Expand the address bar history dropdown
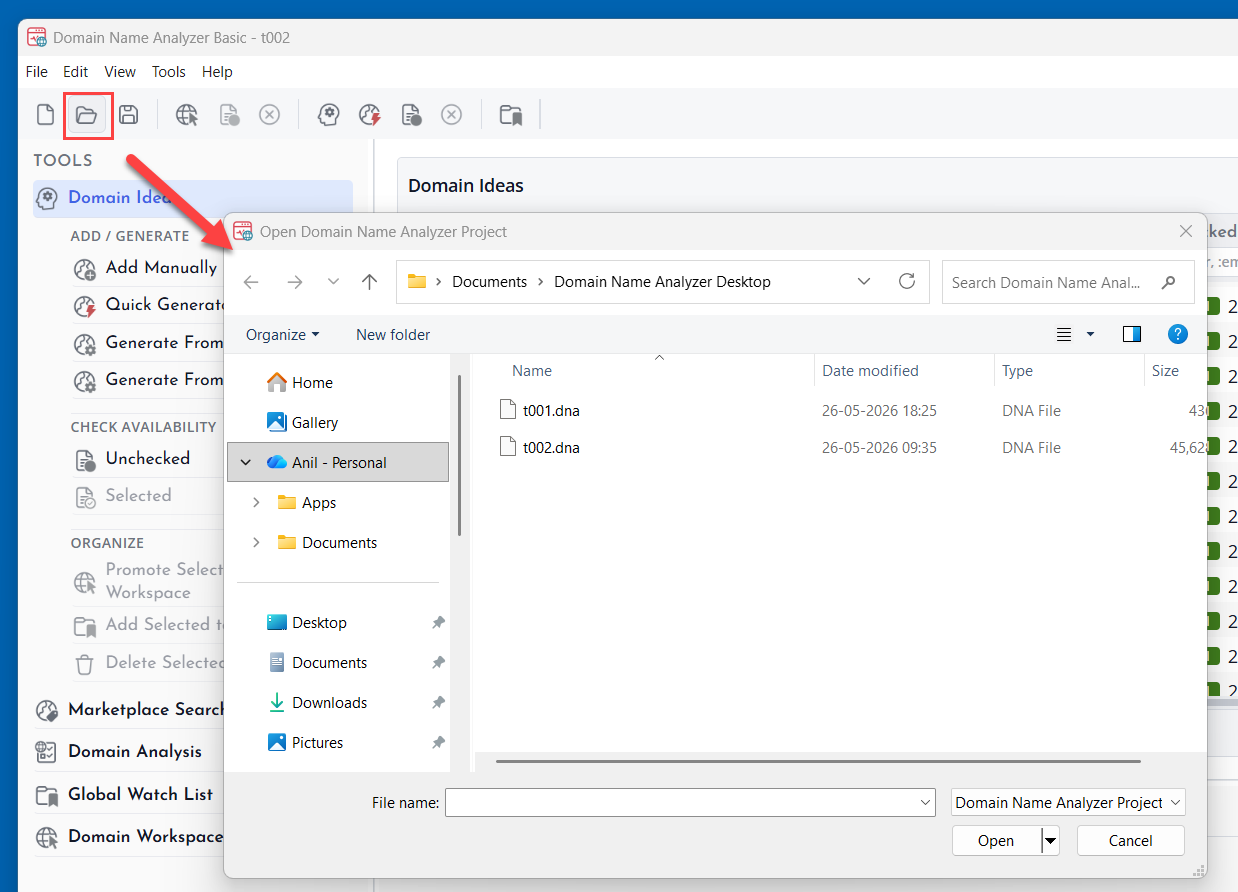The width and height of the screenshot is (1238, 892). [864, 282]
